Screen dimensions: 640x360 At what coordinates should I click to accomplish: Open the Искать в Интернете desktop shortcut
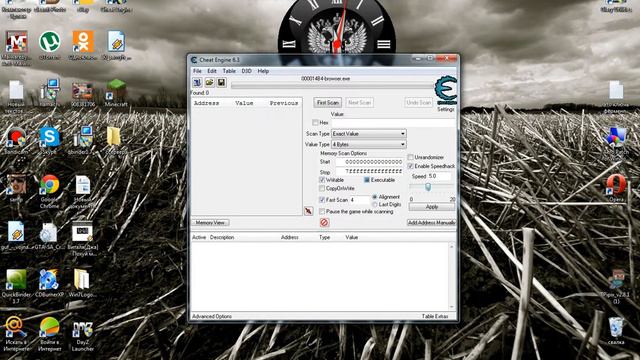[16, 334]
